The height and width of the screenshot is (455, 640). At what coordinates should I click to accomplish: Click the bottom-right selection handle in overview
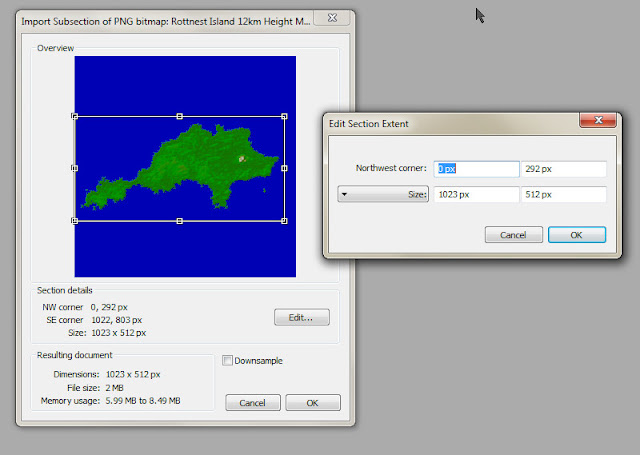point(284,221)
